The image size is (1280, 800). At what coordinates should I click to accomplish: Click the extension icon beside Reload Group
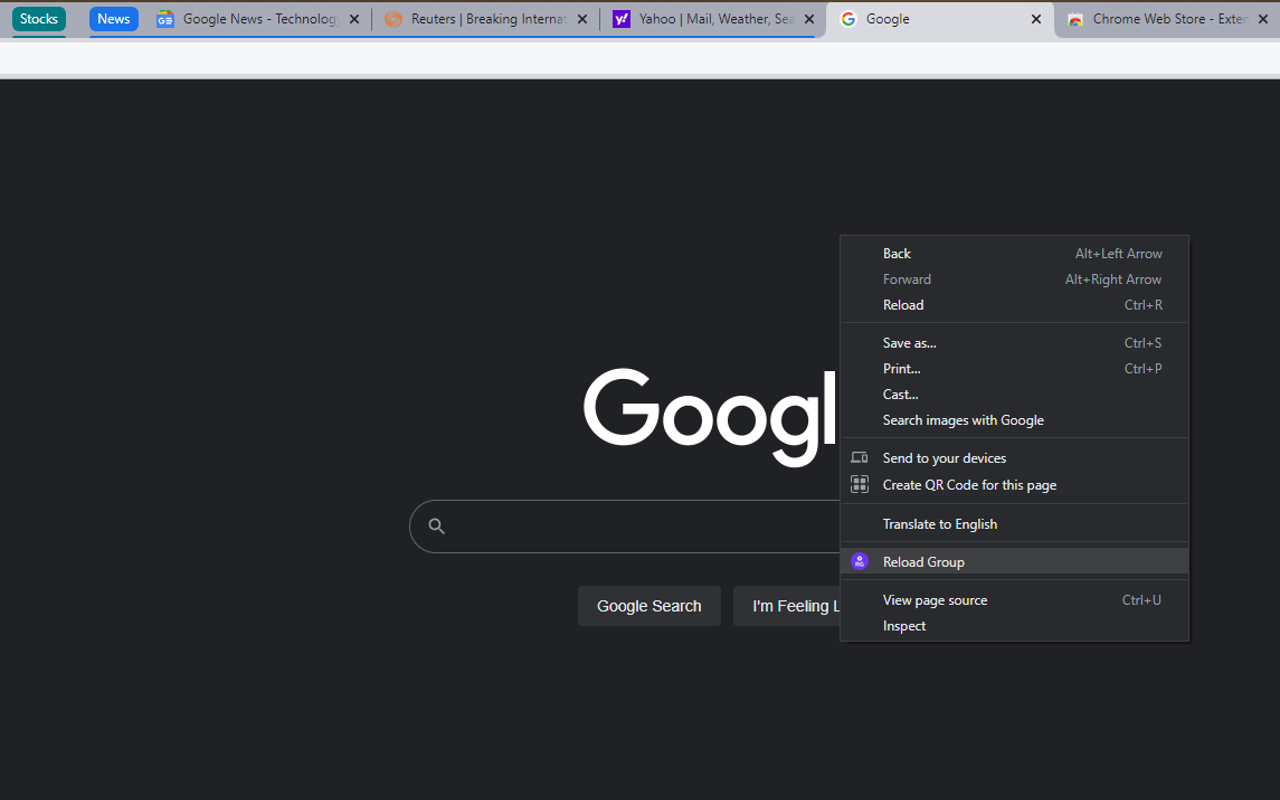coord(859,561)
